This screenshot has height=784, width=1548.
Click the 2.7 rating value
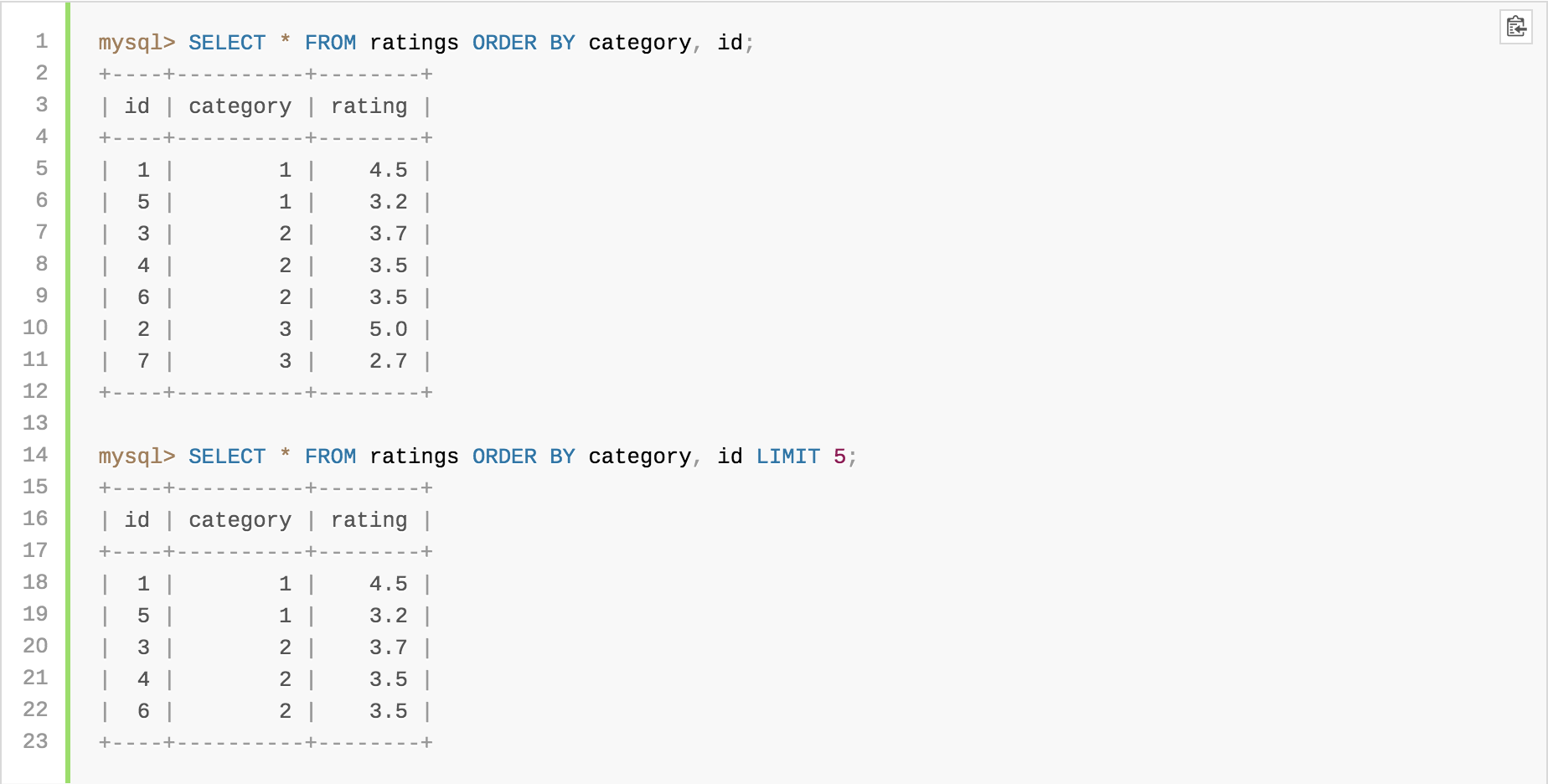coord(389,361)
